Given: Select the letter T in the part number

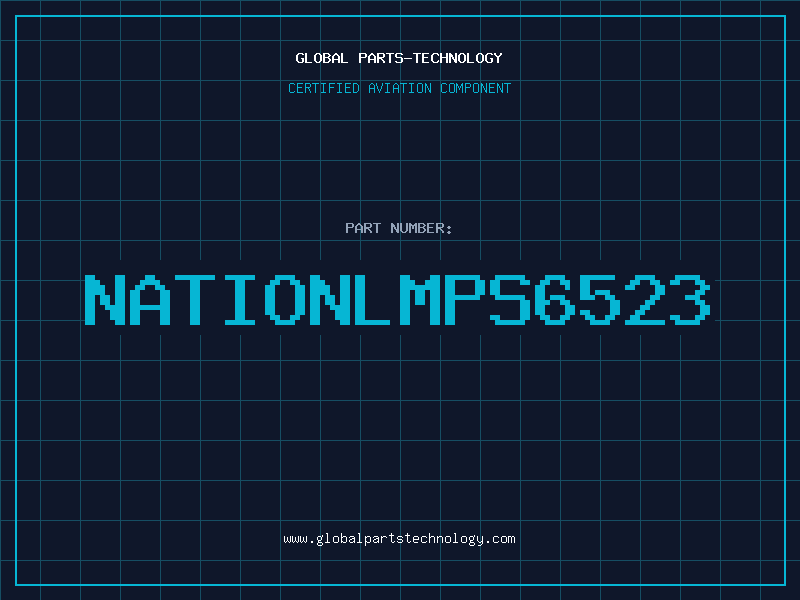Looking at the screenshot, I should [x=194, y=299].
